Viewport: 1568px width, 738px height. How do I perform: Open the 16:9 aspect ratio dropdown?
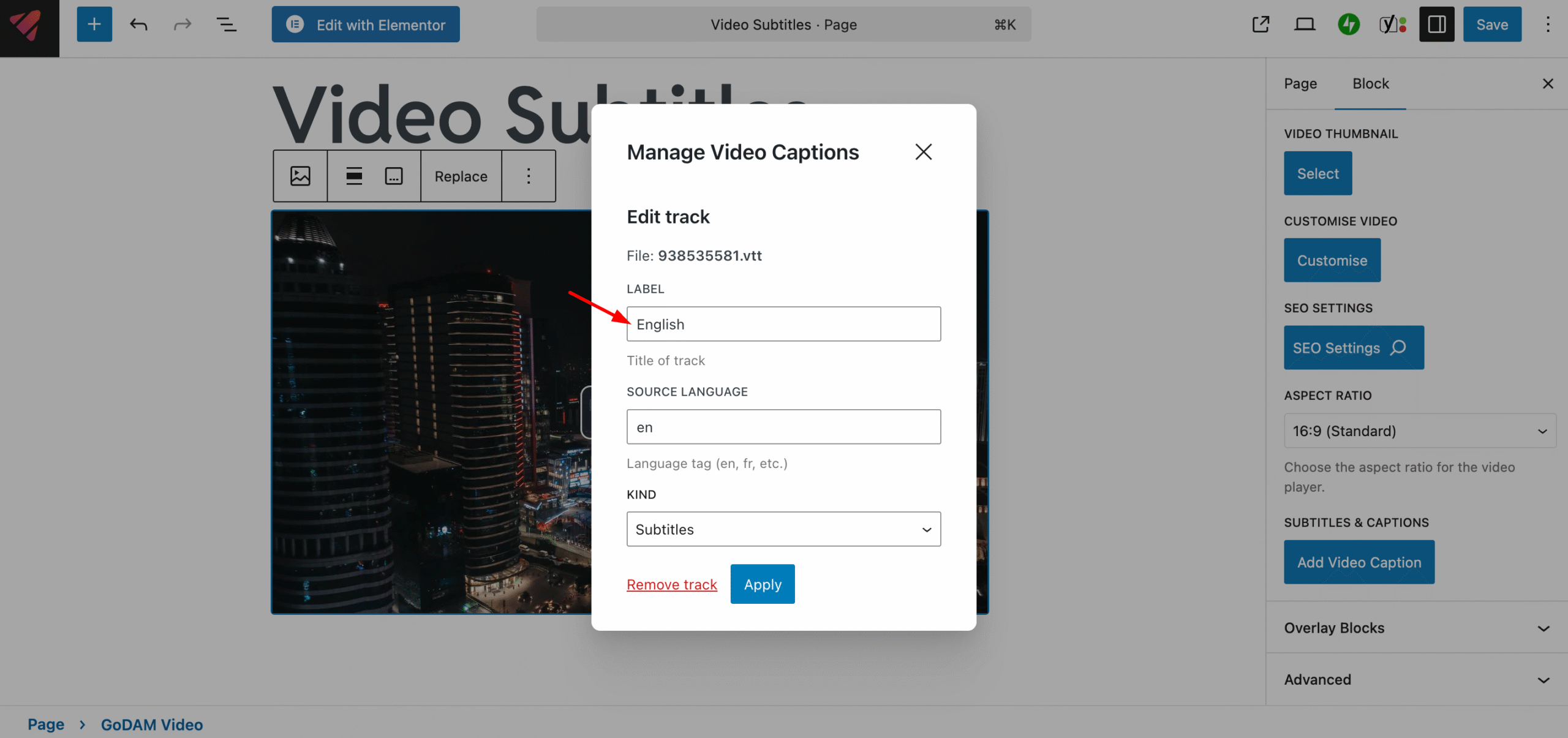(x=1419, y=431)
